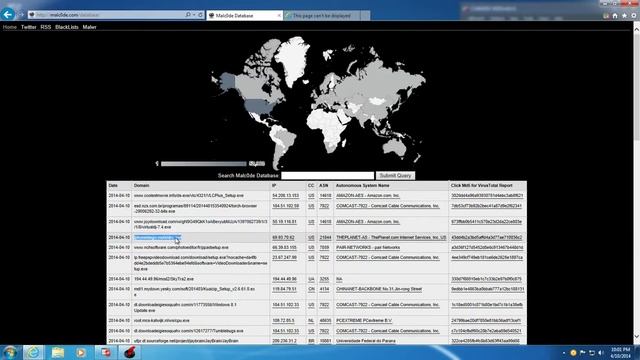
Task: Open ASN link 21844
Action: (325, 237)
